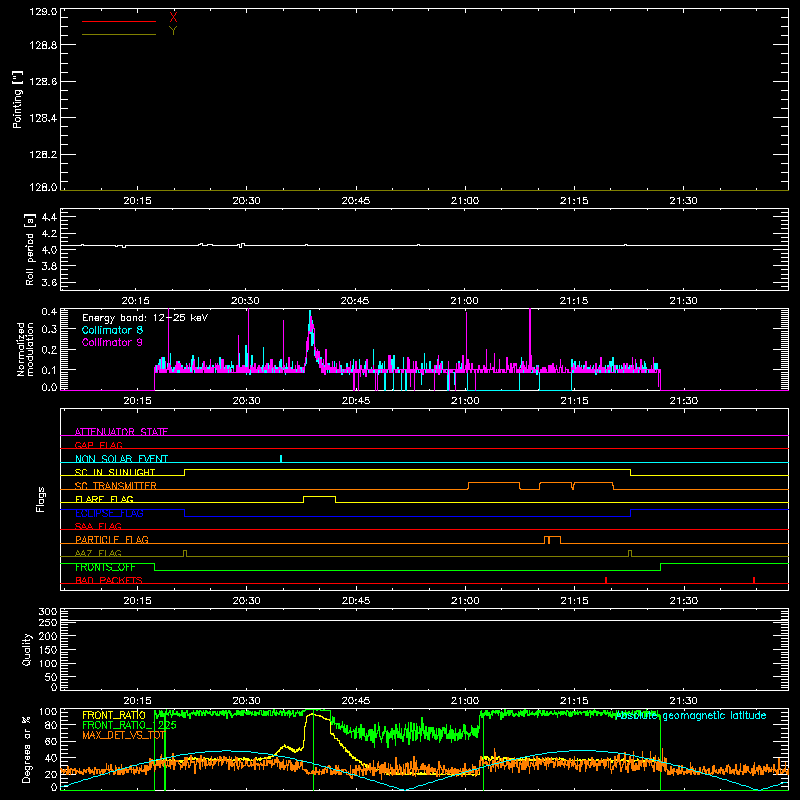The width and height of the screenshot is (800, 800).
Task: Click 20:30 label under the Flags plot
Action: coord(246,601)
